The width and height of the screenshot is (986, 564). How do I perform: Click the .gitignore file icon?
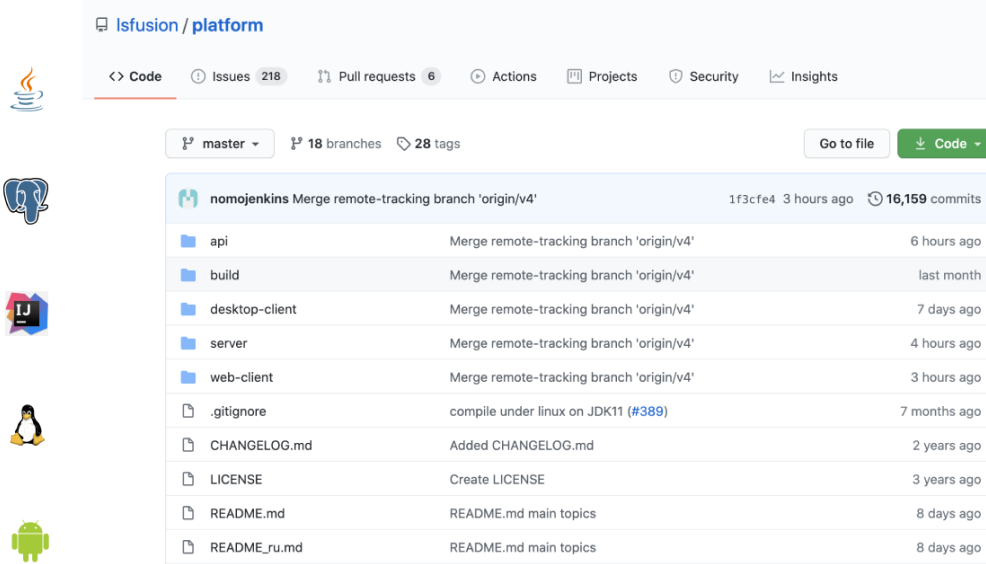(x=188, y=411)
